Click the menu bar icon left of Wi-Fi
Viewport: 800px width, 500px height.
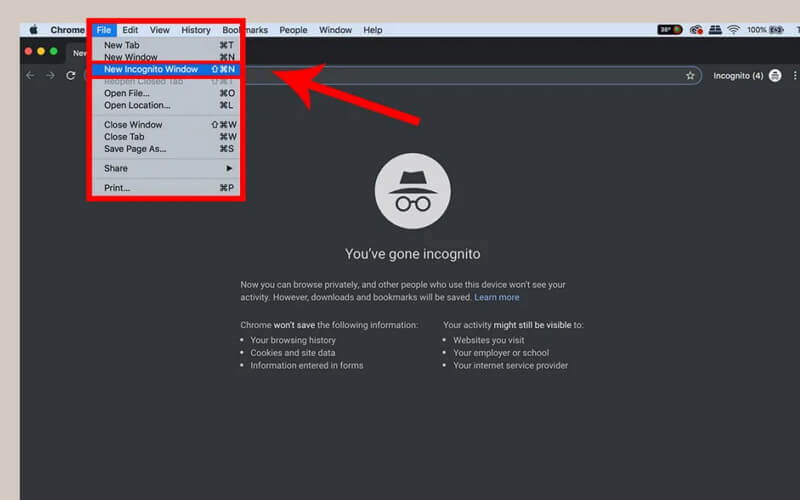click(715, 30)
